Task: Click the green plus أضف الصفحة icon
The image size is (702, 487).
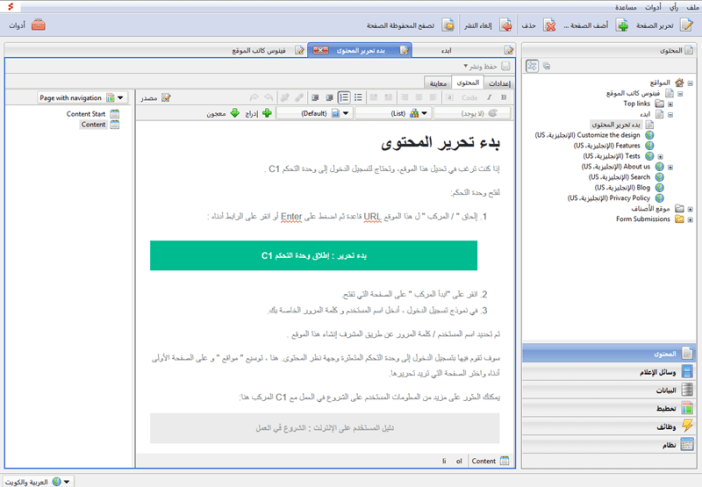Action: [x=622, y=25]
